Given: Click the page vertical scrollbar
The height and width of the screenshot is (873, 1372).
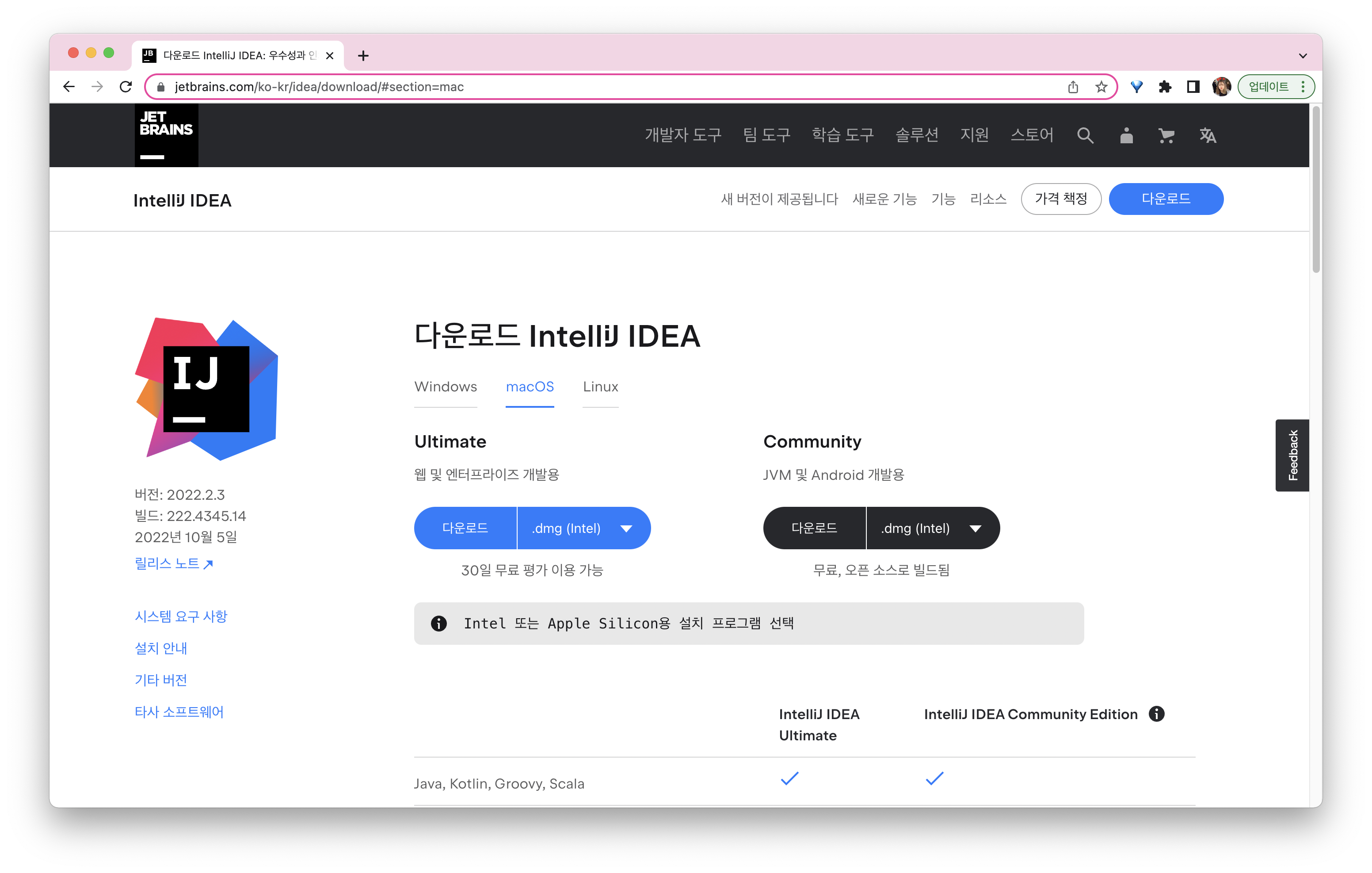Looking at the screenshot, I should tap(1315, 190).
